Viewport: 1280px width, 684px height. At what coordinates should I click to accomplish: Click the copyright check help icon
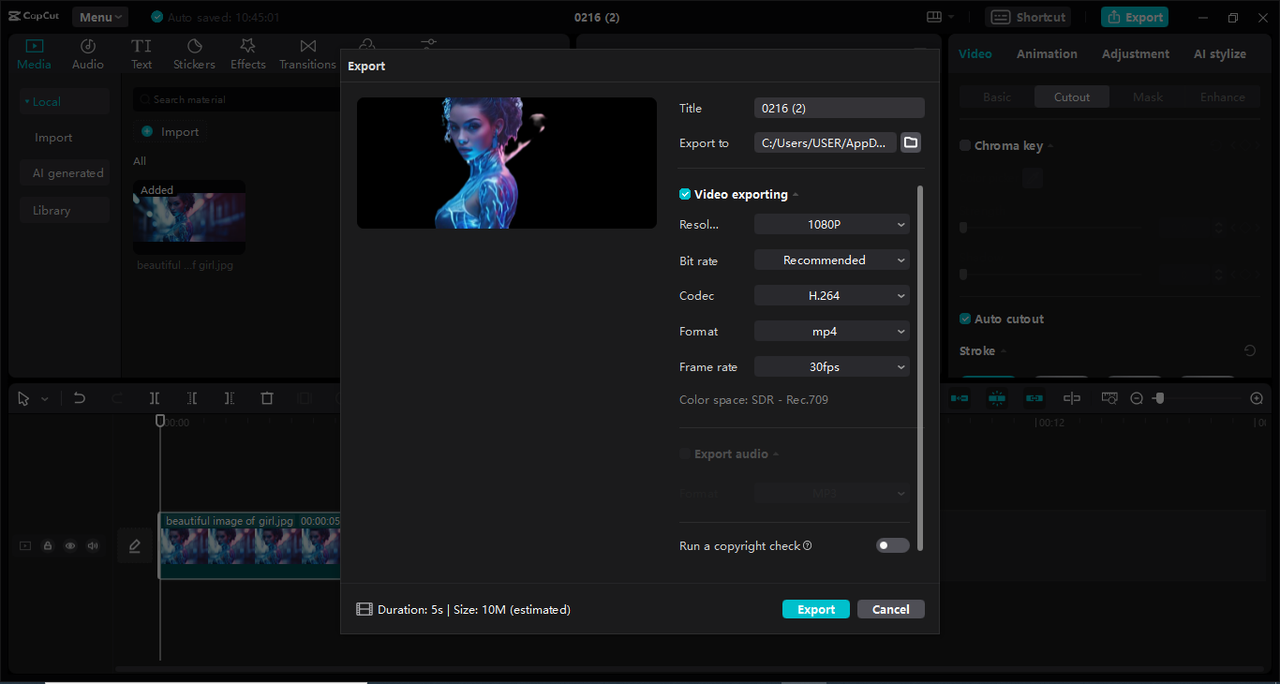(807, 546)
